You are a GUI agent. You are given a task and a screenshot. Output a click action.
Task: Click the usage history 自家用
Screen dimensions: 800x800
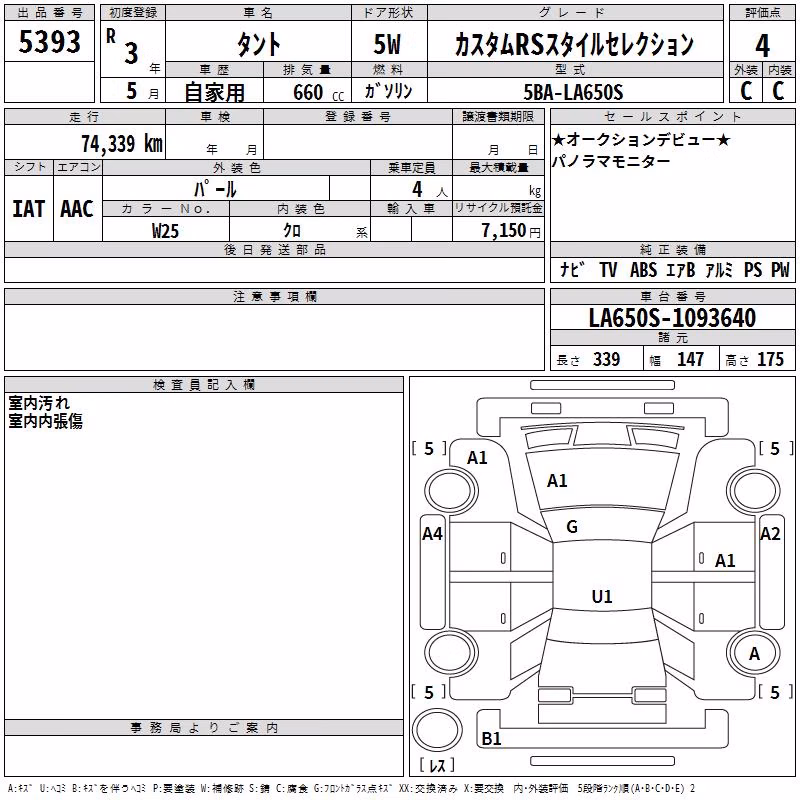214,92
